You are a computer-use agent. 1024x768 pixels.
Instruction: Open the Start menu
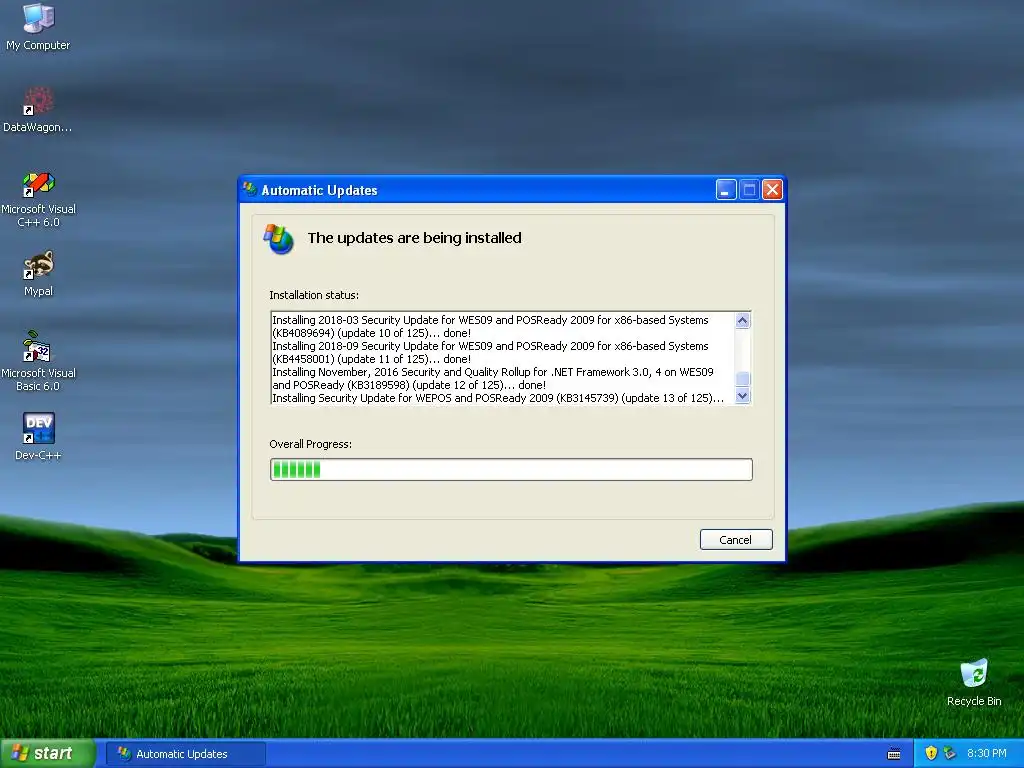pos(48,753)
